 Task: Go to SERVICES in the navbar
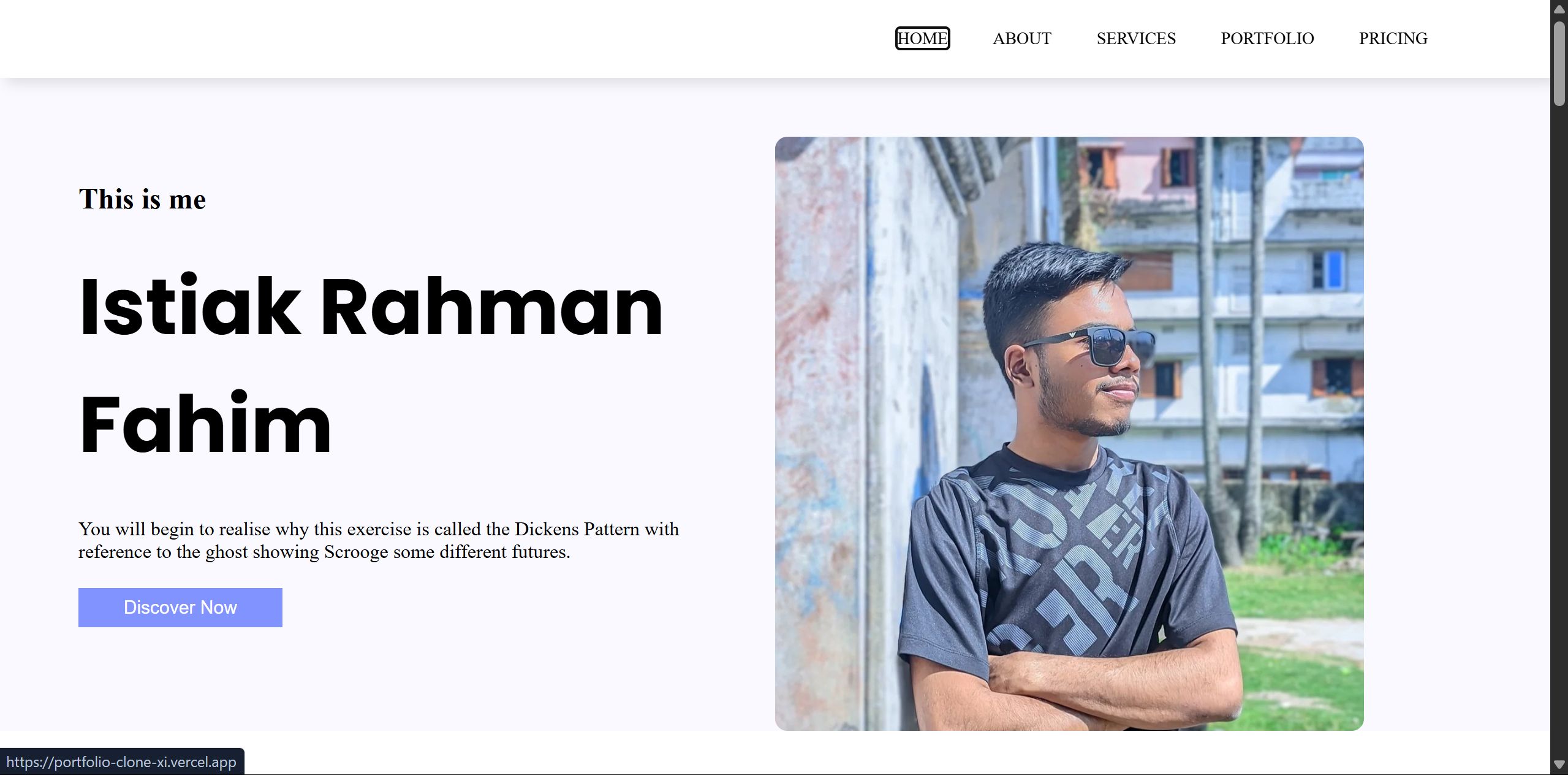[x=1135, y=39]
